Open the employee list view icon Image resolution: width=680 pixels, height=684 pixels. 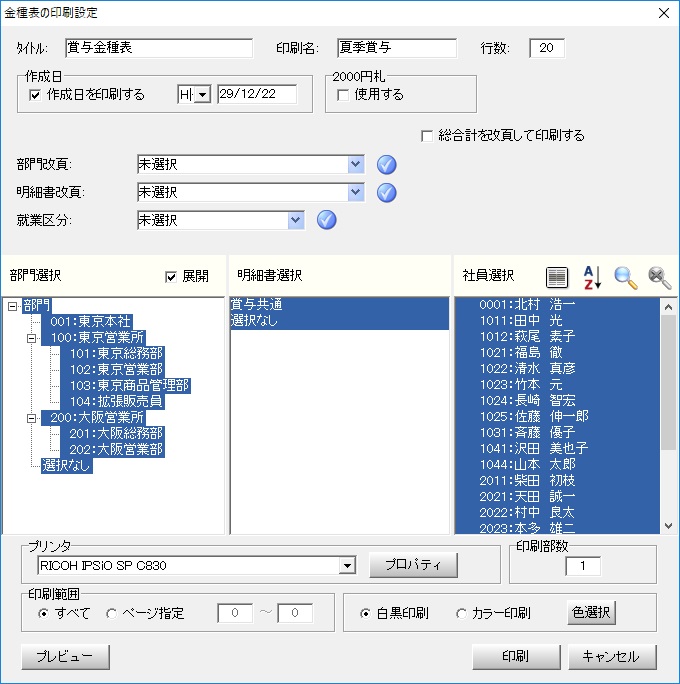pos(557,277)
